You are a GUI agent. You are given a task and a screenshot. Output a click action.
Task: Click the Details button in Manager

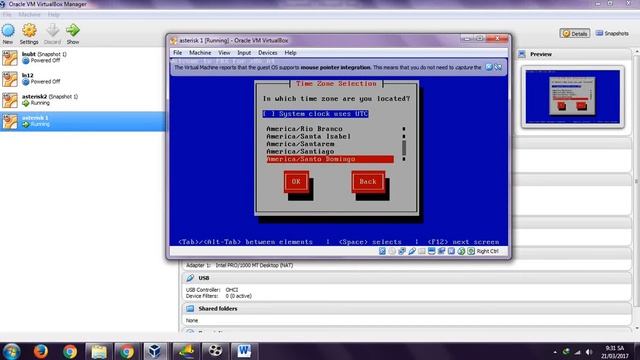(575, 33)
